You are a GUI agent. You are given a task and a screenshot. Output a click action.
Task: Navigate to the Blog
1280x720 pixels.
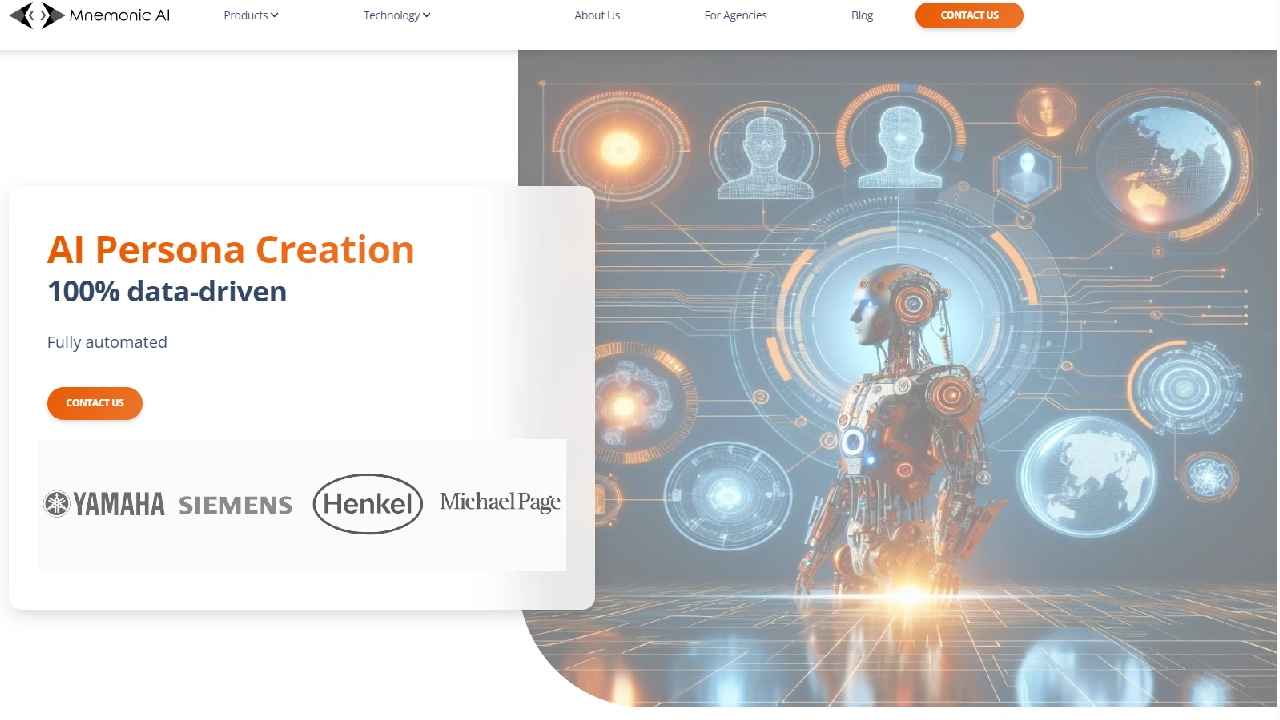tap(861, 15)
